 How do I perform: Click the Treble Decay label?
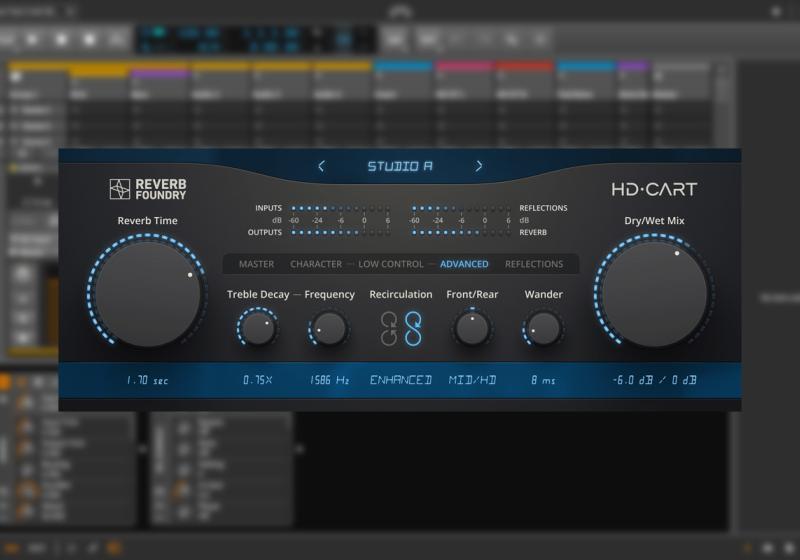pyautogui.click(x=258, y=295)
